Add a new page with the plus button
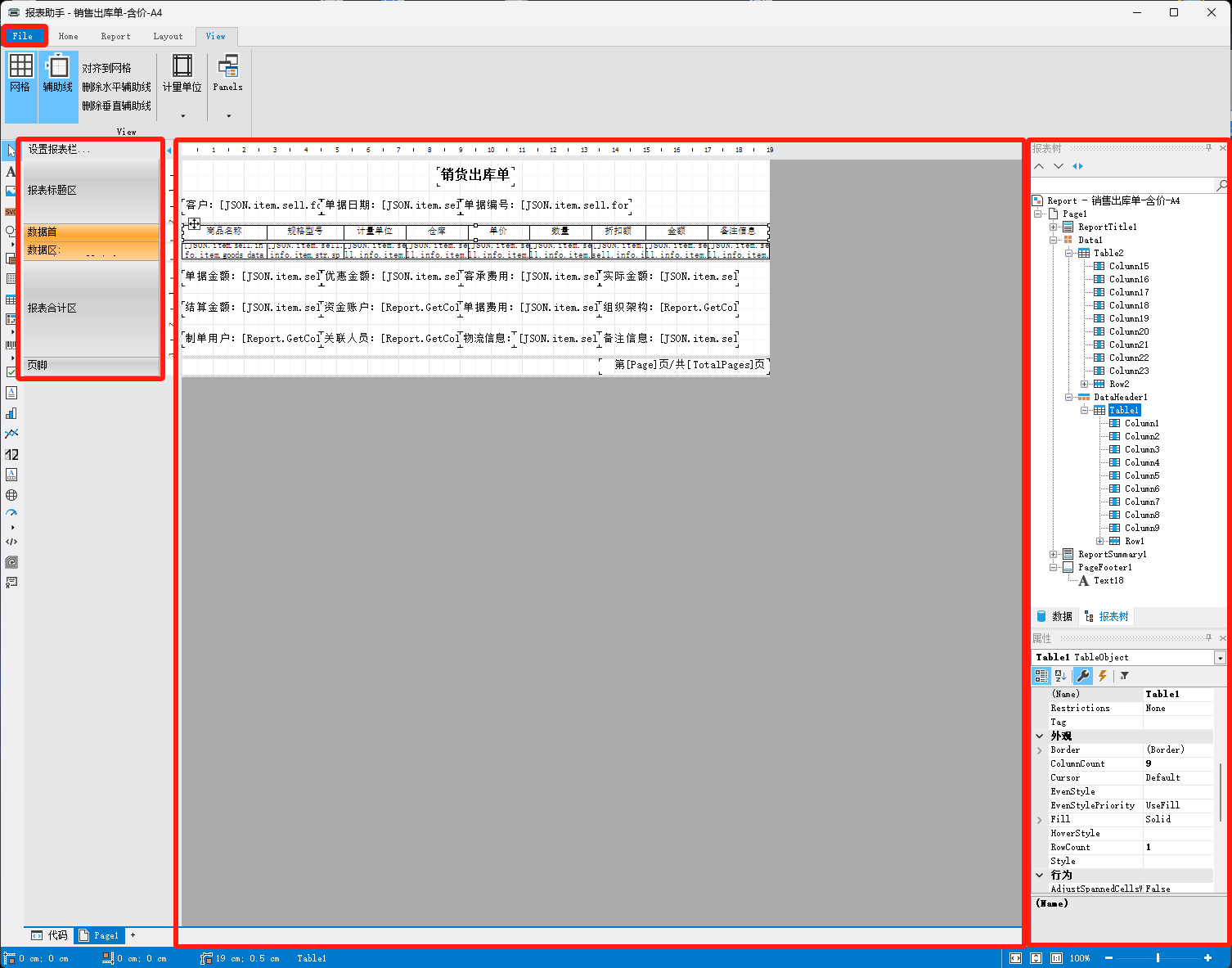The width and height of the screenshot is (1232, 968). [x=133, y=935]
